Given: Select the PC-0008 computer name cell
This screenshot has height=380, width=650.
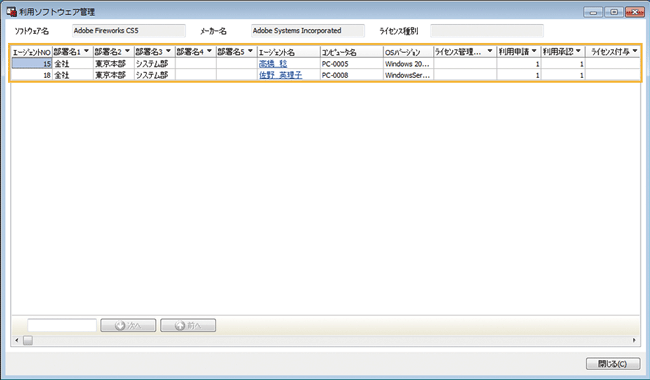Looking at the screenshot, I should pyautogui.click(x=352, y=75).
